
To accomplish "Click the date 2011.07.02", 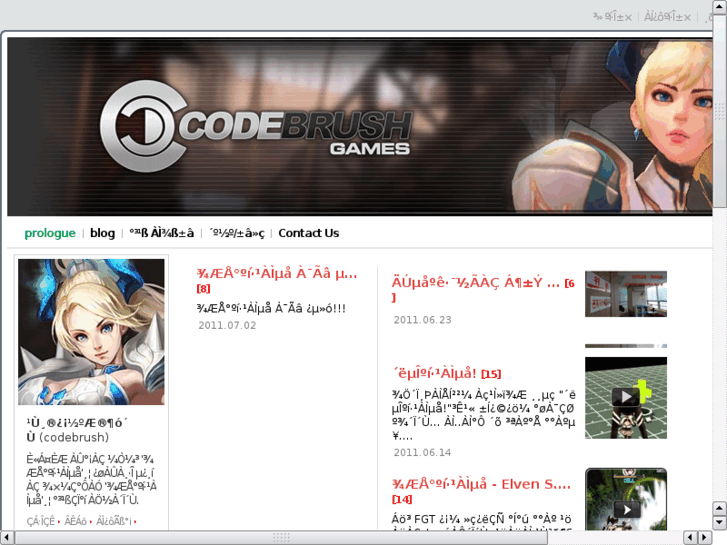I will click(x=227, y=326).
